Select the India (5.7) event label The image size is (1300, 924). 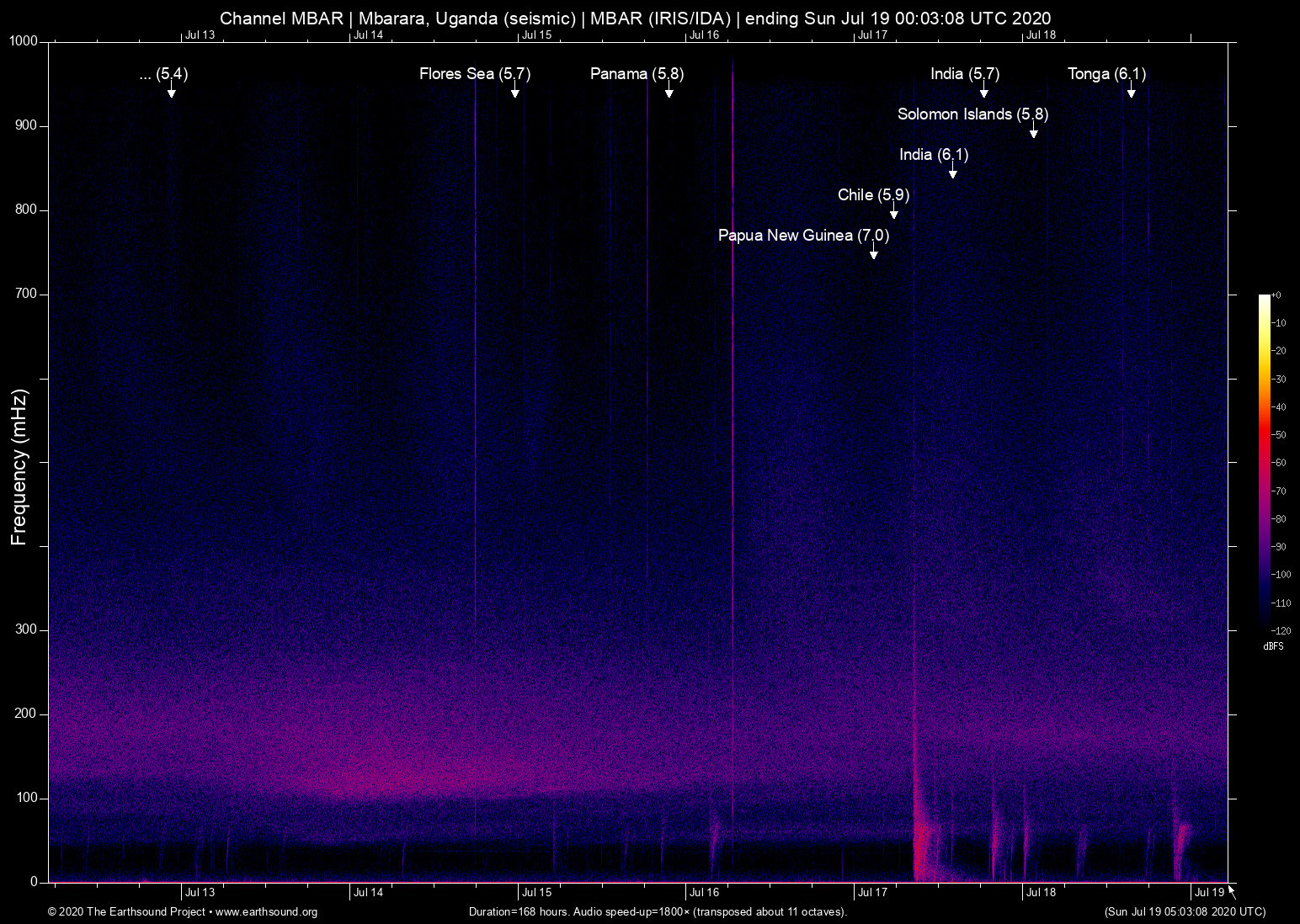[x=965, y=74]
